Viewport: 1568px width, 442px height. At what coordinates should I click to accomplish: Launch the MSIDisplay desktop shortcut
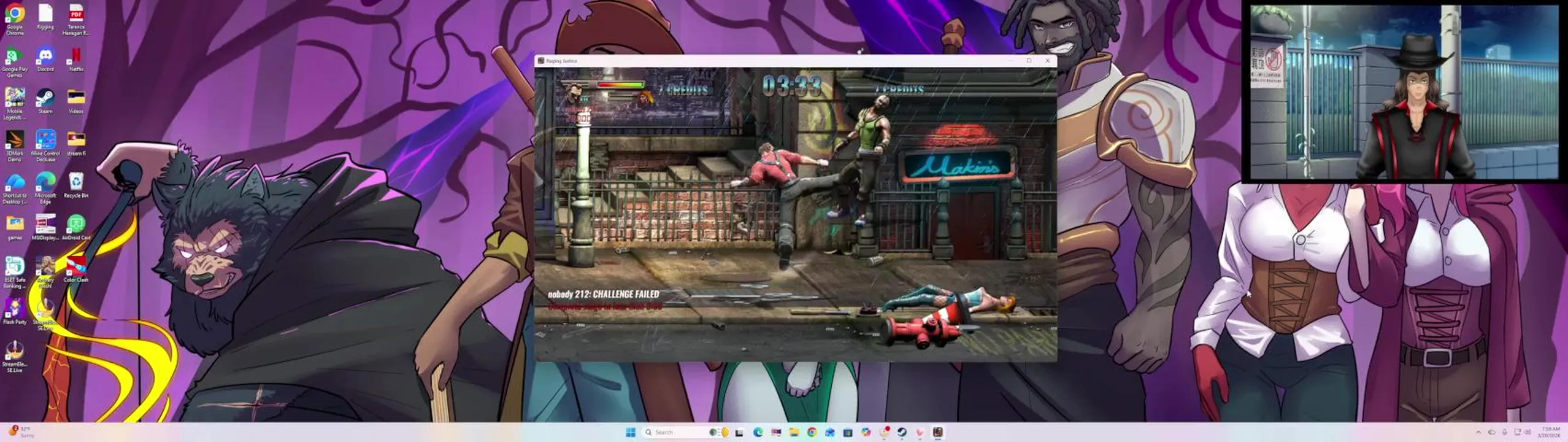click(x=45, y=228)
